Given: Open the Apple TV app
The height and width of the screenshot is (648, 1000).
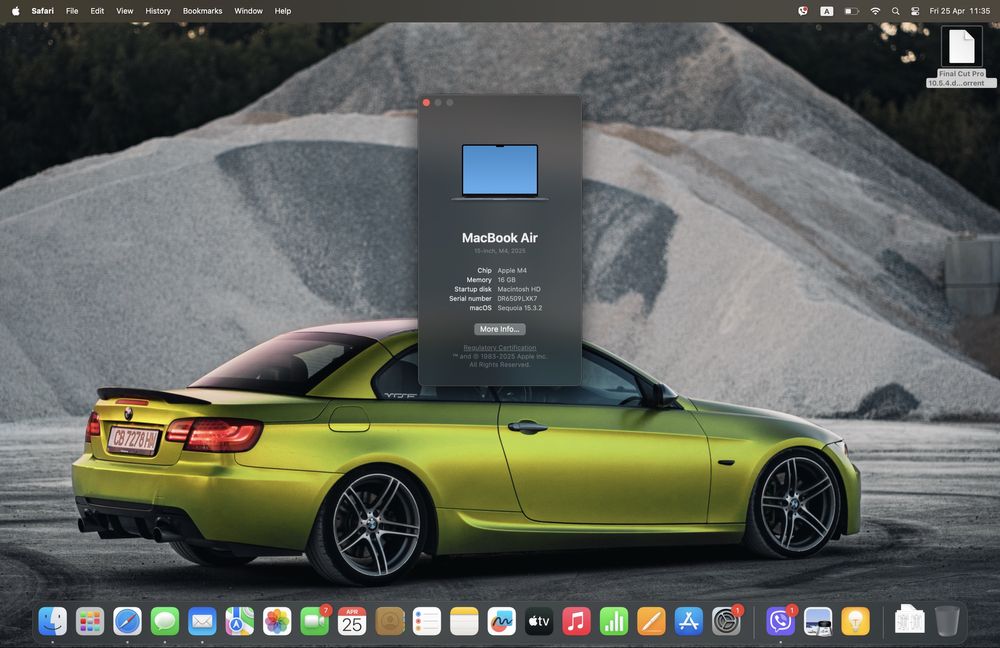Looking at the screenshot, I should 539,621.
